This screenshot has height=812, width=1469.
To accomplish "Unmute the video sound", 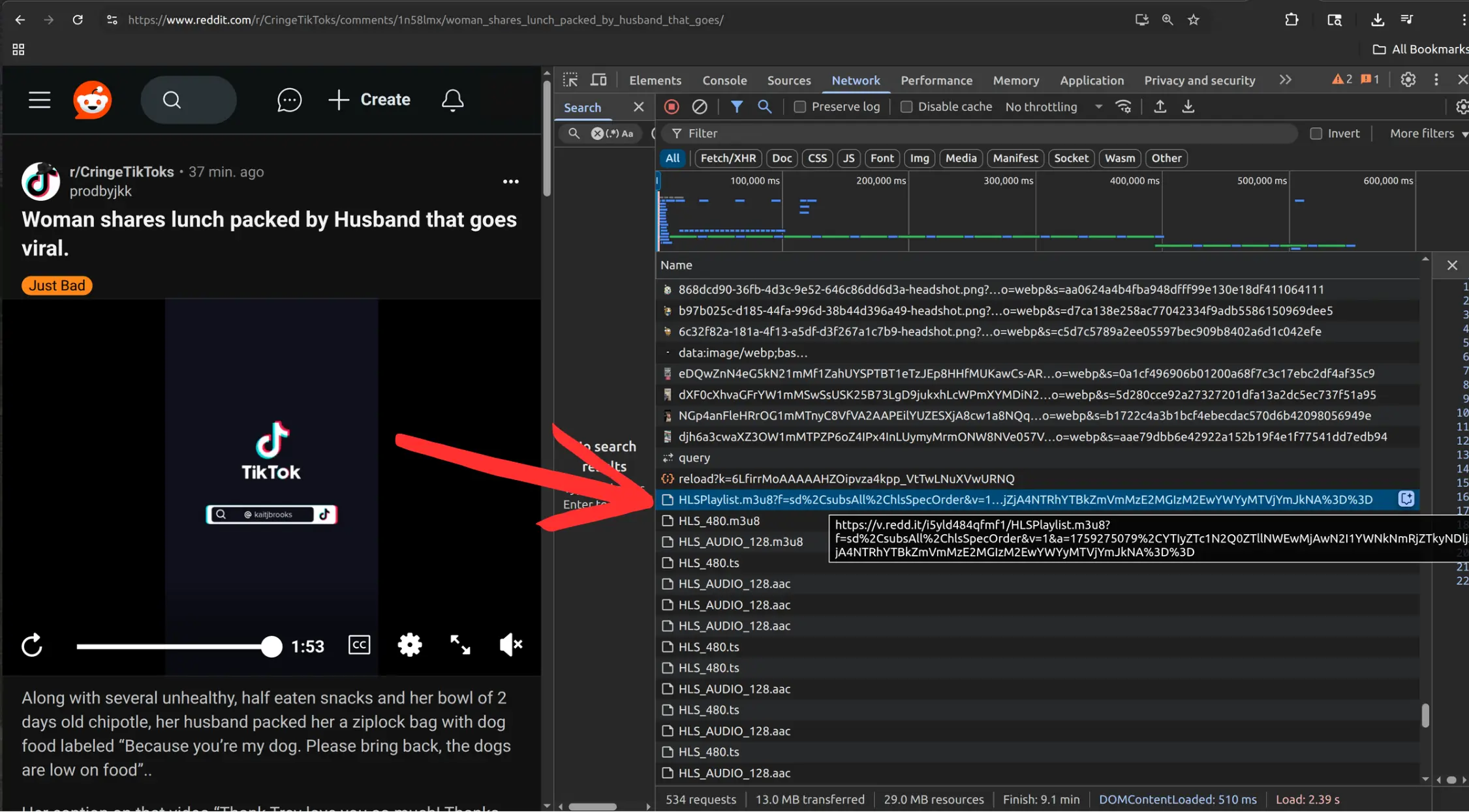I will coord(510,645).
